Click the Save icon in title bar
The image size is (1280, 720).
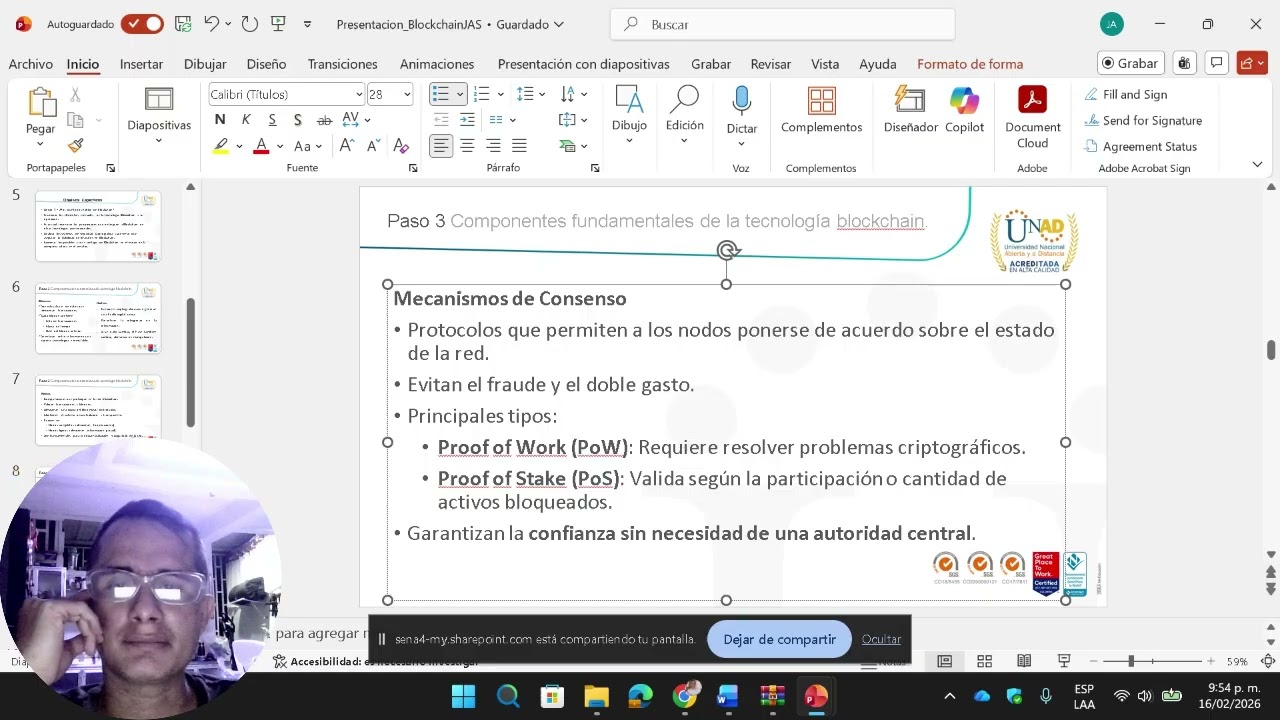pyautogui.click(x=182, y=24)
